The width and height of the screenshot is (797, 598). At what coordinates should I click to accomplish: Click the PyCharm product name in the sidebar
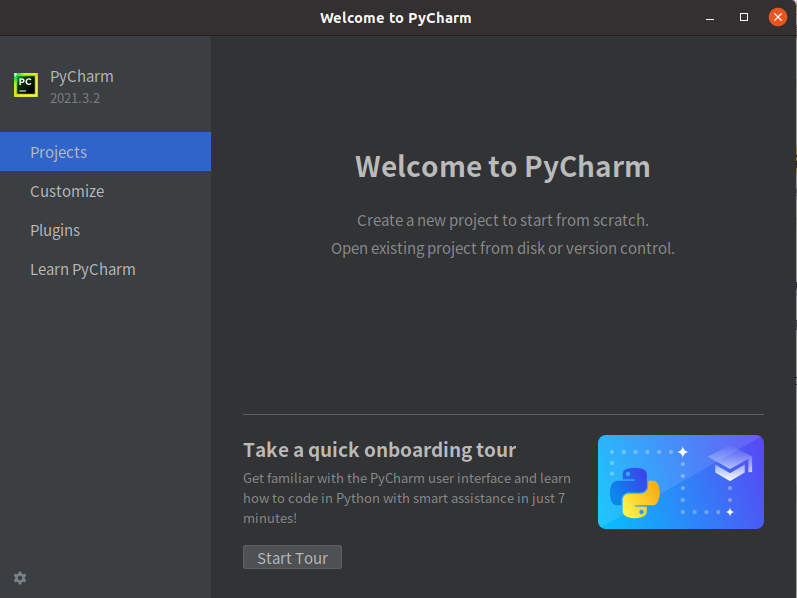[82, 77]
